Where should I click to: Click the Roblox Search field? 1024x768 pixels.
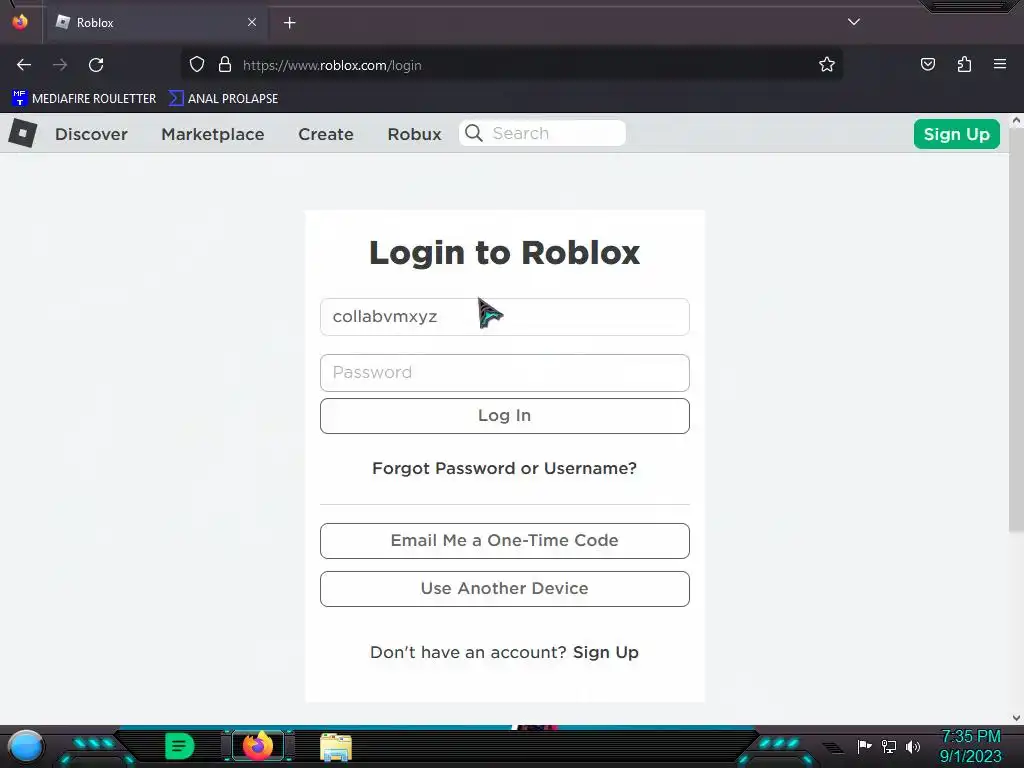tap(542, 133)
